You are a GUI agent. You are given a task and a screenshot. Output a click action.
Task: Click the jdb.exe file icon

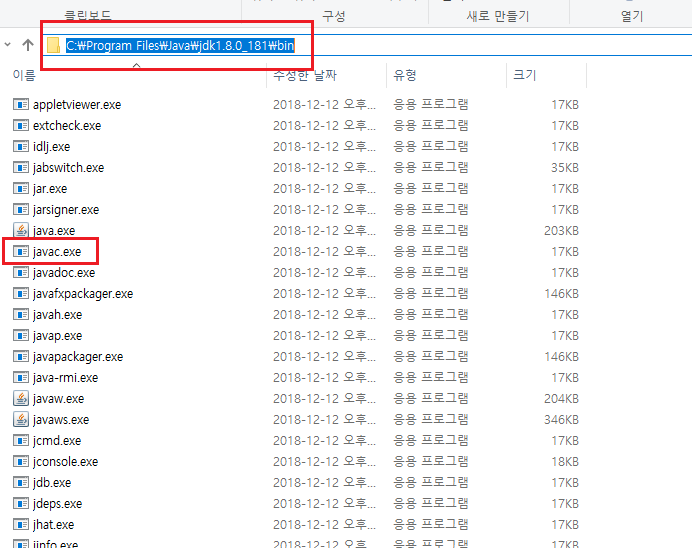[x=21, y=483]
